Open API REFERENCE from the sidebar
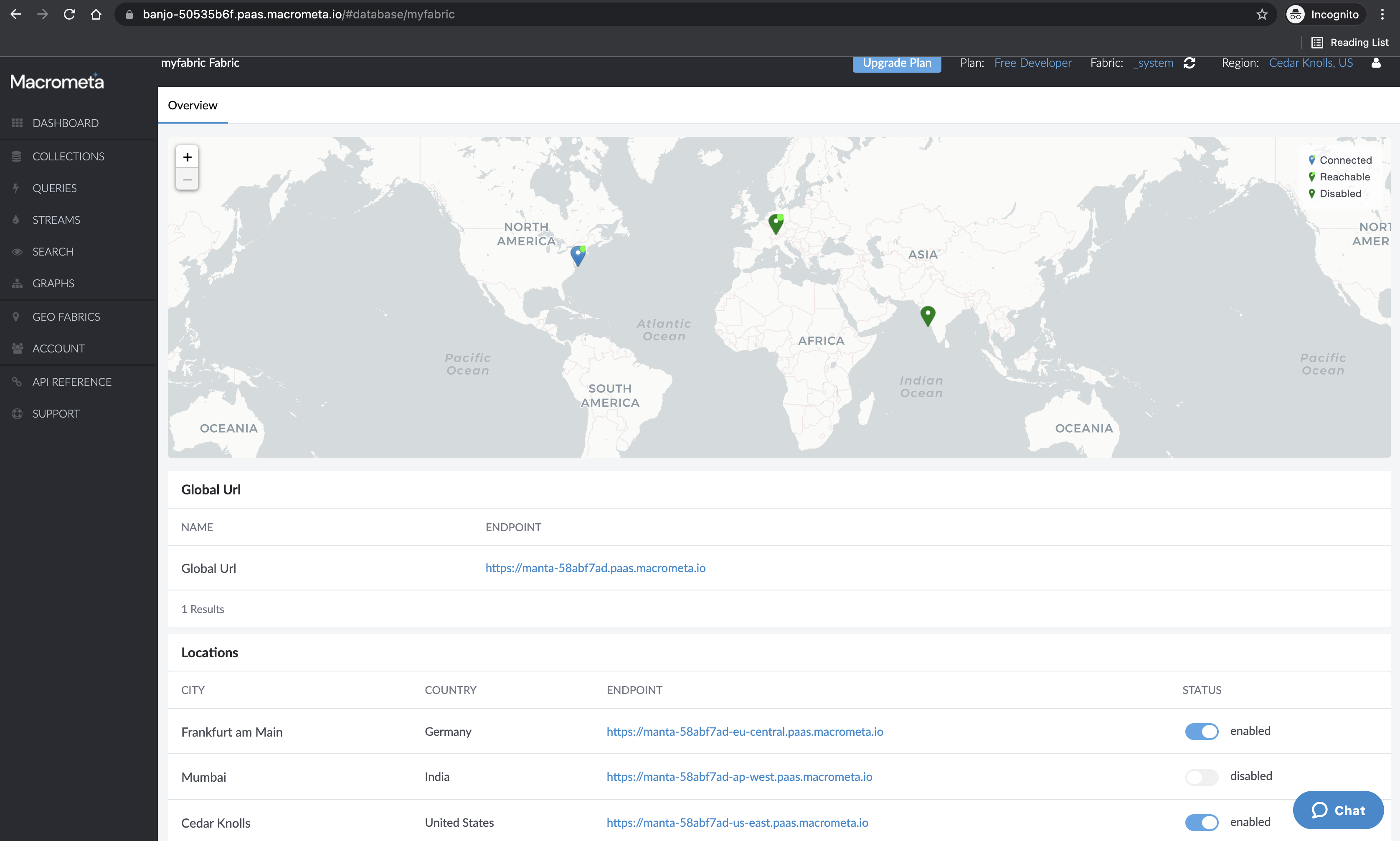This screenshot has width=1400, height=841. coord(72,382)
